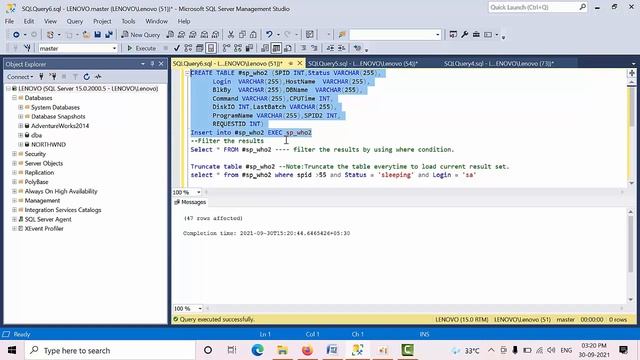Open the Tools menu
This screenshot has width=640, height=360.
click(x=128, y=21)
